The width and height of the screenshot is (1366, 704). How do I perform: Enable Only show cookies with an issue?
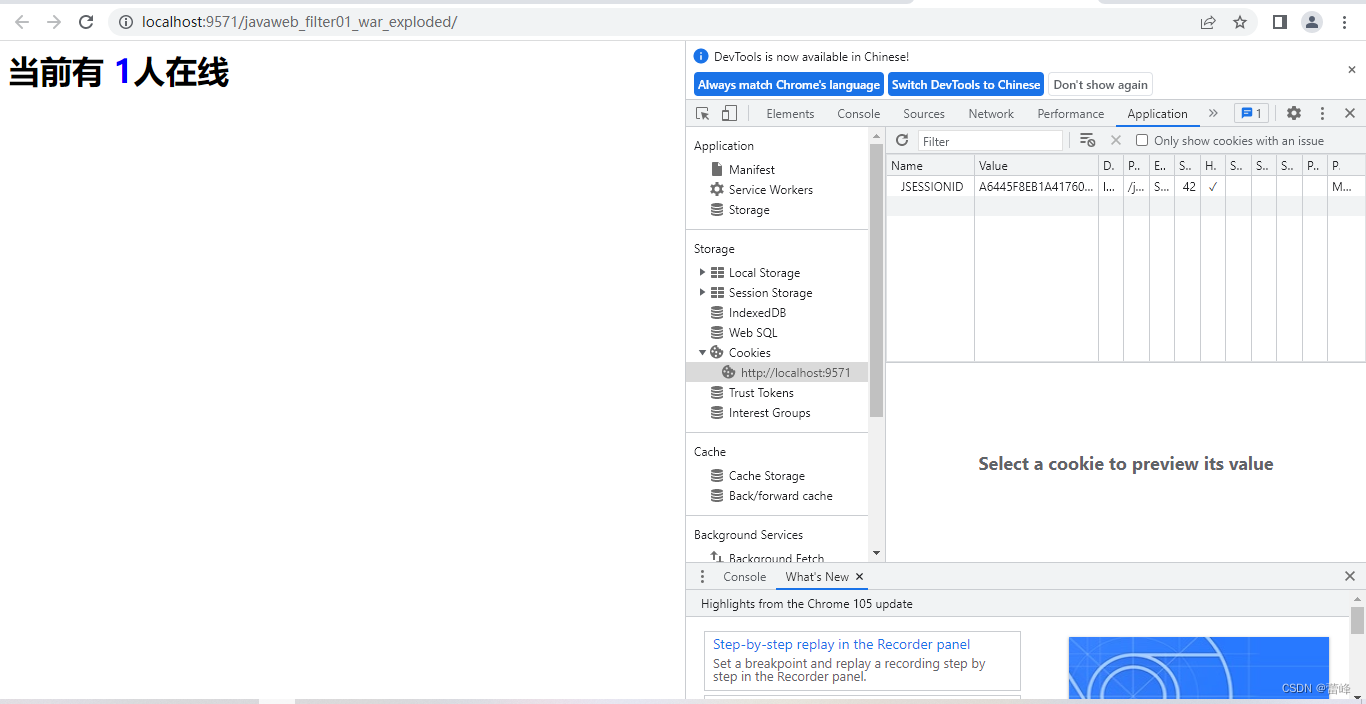[1142, 141]
